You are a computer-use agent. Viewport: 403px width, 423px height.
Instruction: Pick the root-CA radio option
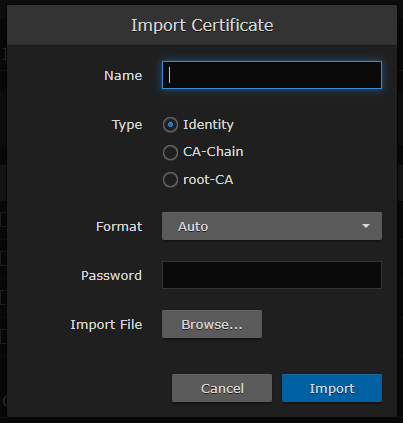coord(170,180)
